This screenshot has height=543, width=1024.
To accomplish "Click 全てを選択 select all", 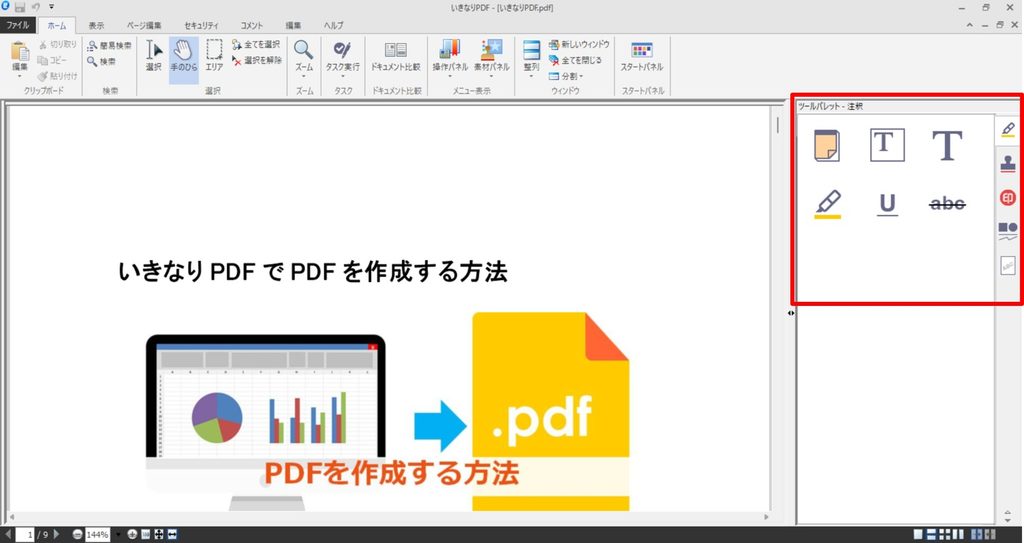I will [x=256, y=44].
